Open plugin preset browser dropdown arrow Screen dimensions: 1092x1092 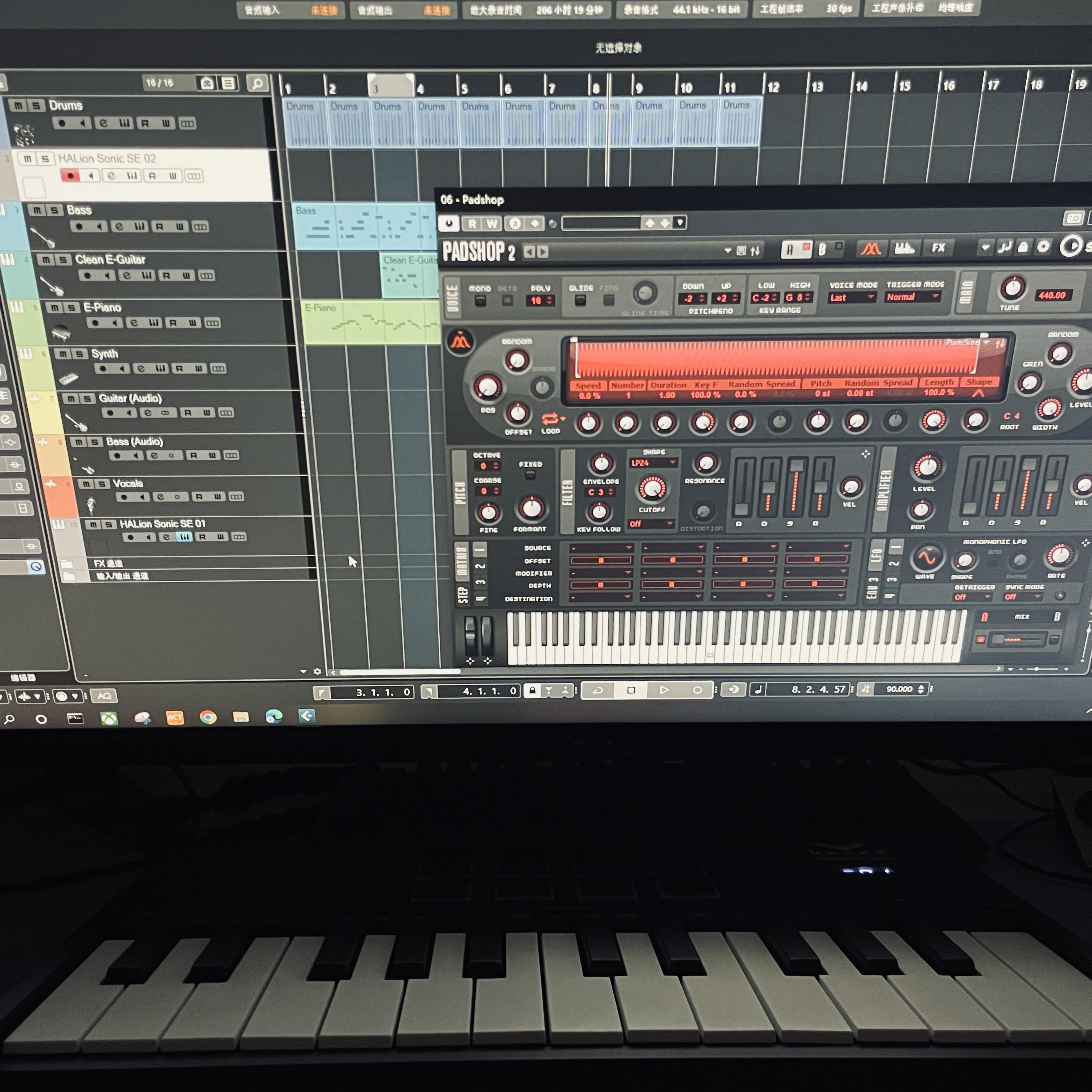(680, 222)
